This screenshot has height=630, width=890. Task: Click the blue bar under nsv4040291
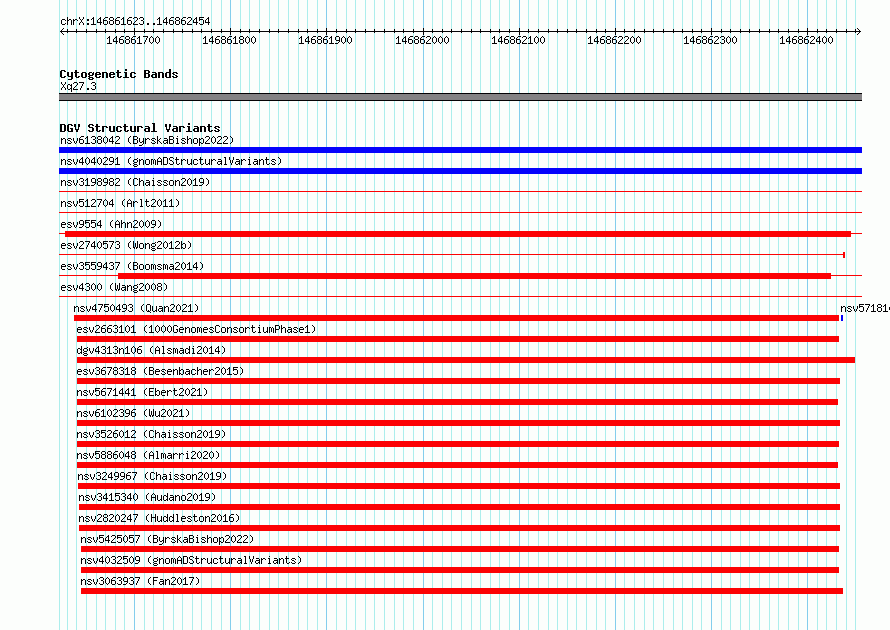tap(460, 171)
